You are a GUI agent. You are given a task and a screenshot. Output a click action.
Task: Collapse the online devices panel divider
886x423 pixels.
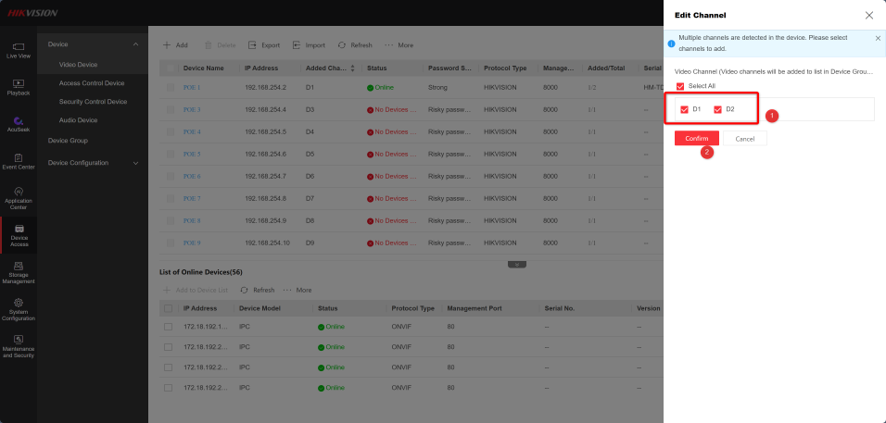tap(517, 264)
